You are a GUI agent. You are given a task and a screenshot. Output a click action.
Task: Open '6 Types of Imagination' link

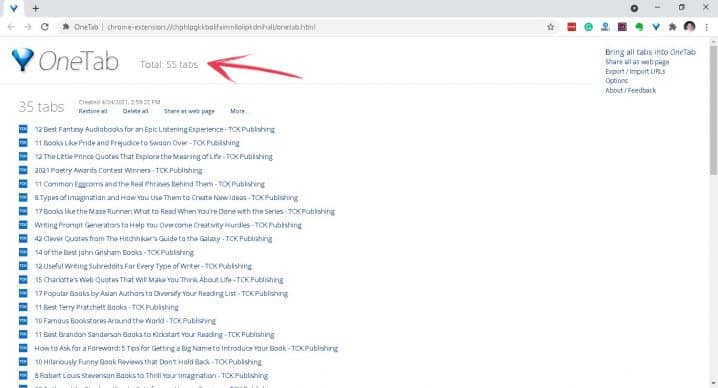click(166, 197)
